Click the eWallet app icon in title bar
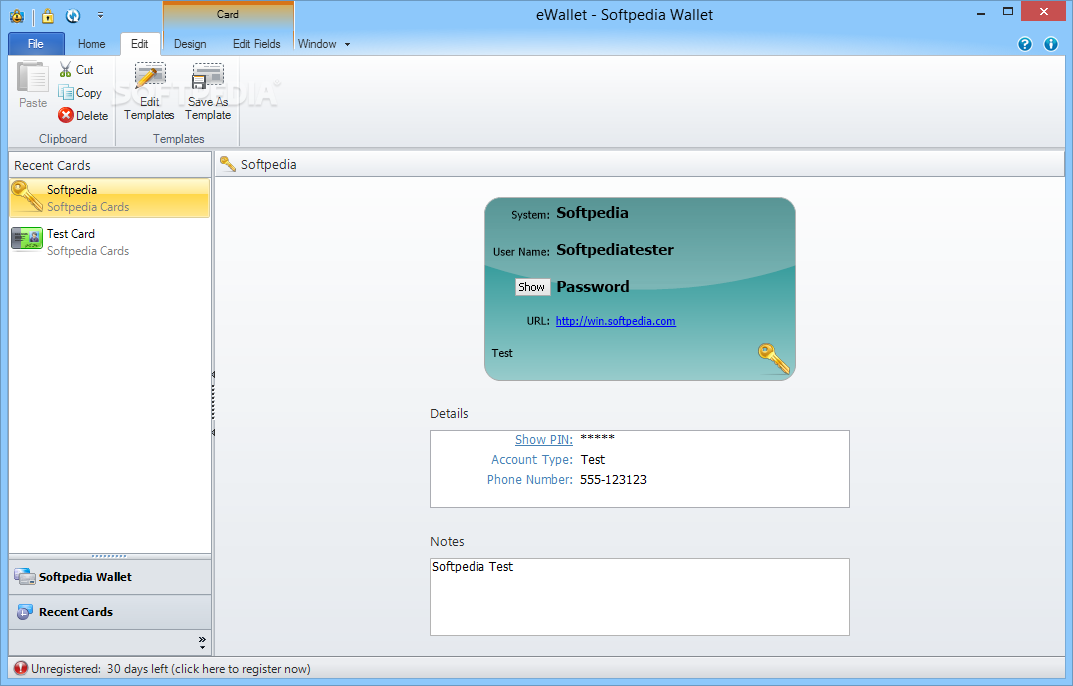The height and width of the screenshot is (686, 1073). (16, 15)
